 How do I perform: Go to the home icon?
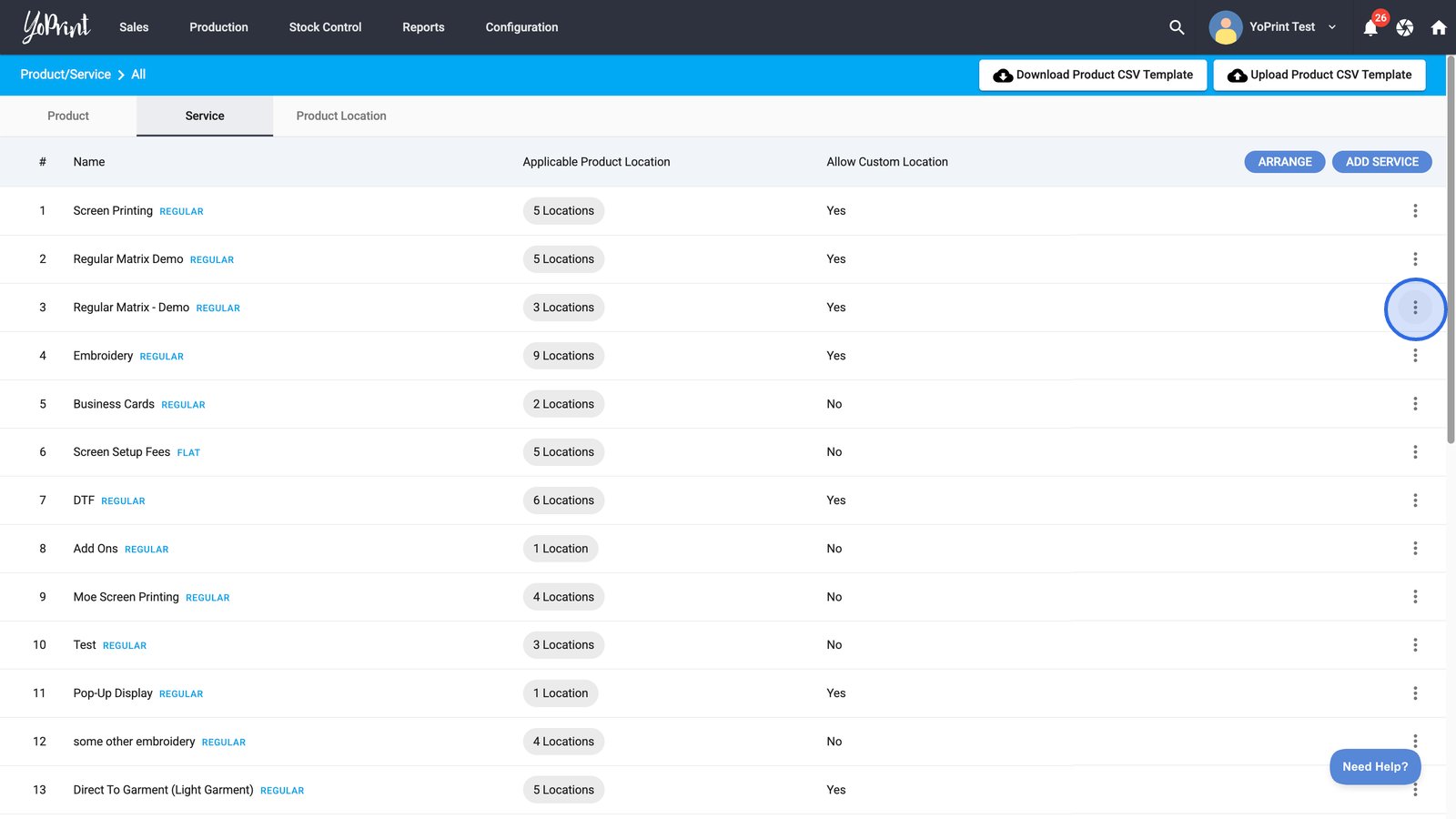click(1439, 28)
